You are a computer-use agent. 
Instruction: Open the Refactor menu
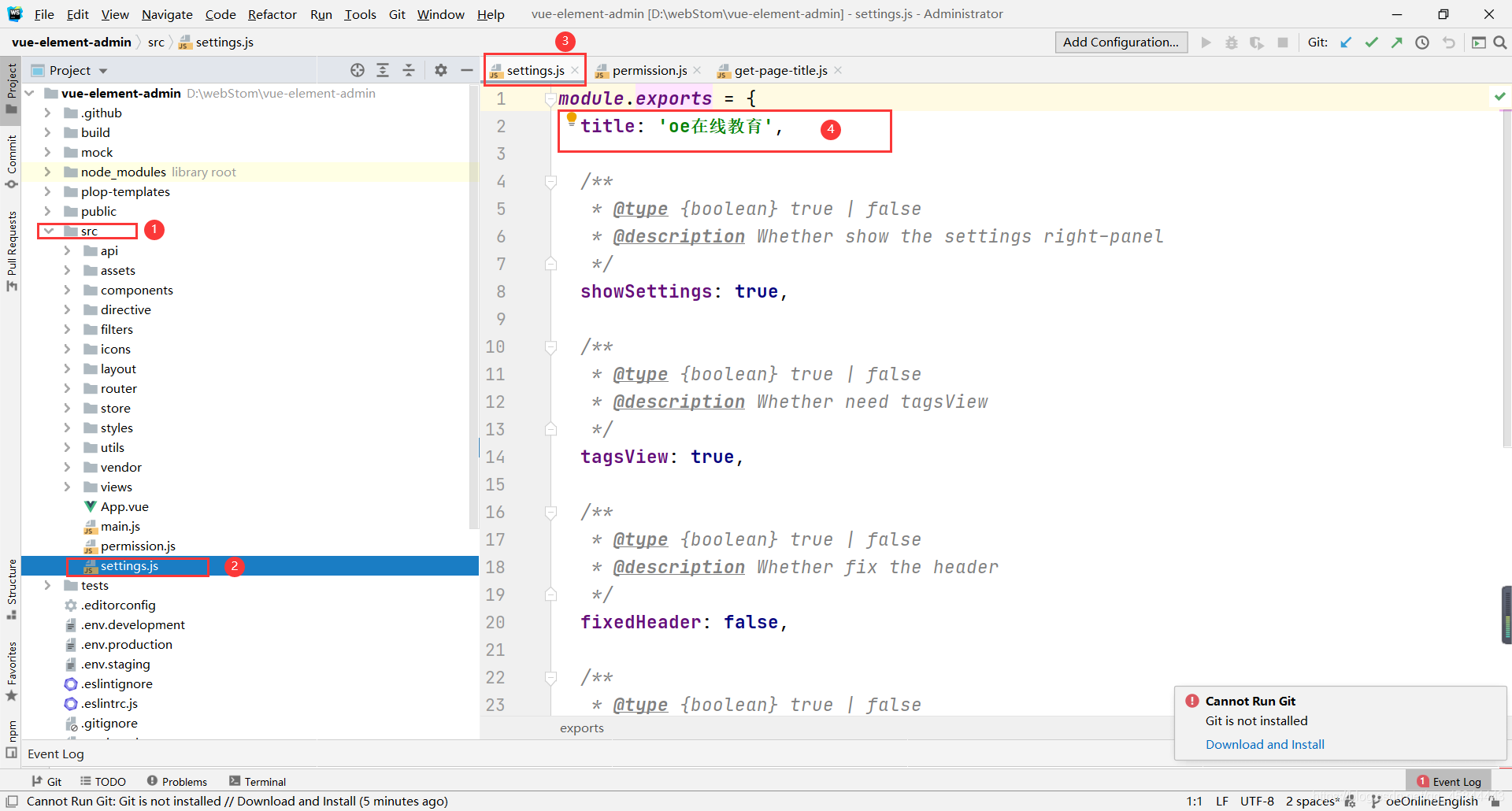pos(272,14)
